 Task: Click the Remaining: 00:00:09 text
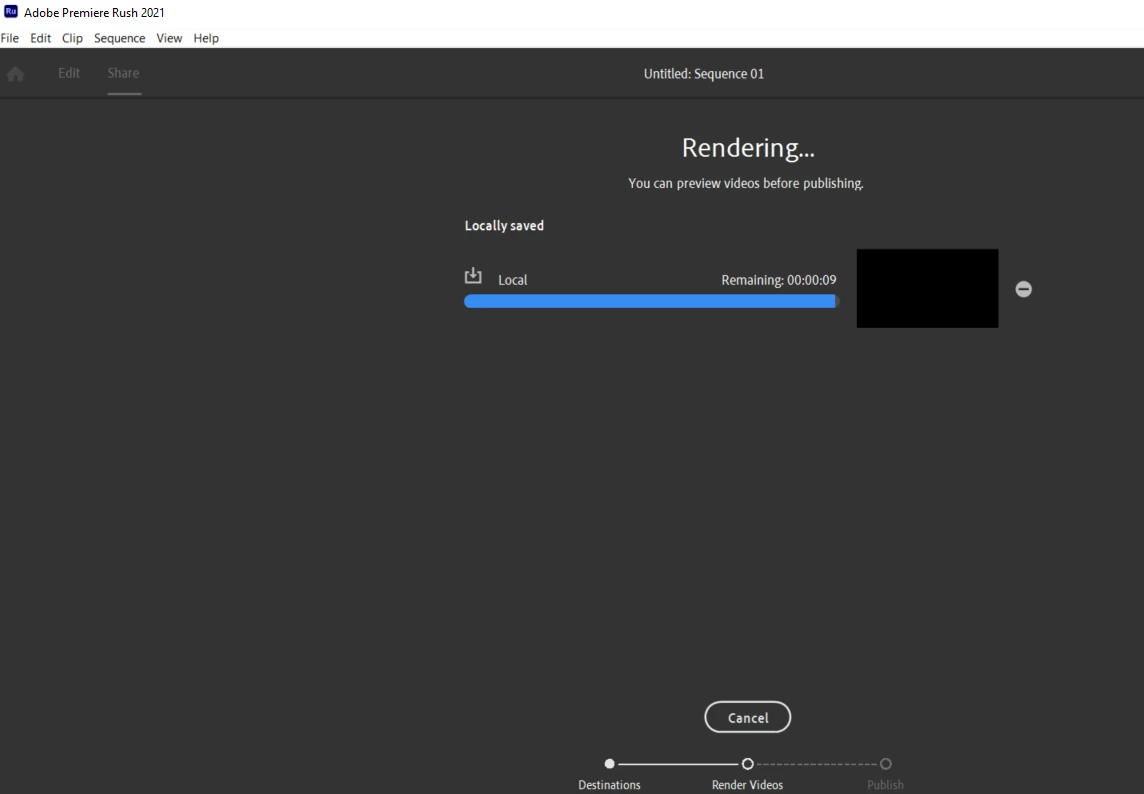coord(778,280)
